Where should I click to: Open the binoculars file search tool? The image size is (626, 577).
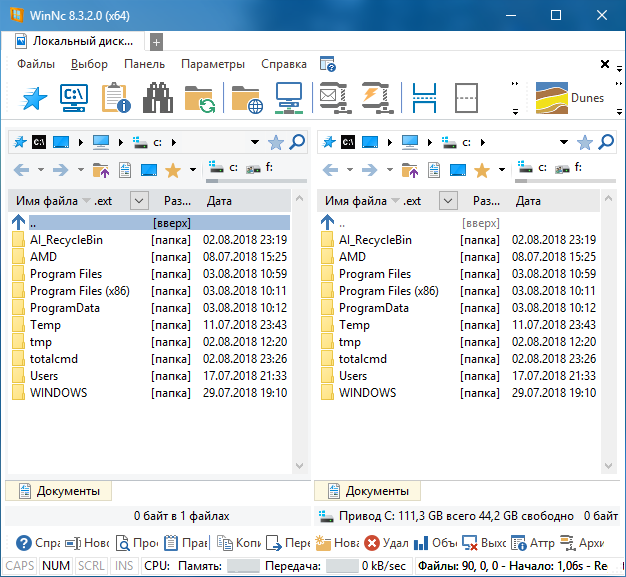click(x=159, y=98)
